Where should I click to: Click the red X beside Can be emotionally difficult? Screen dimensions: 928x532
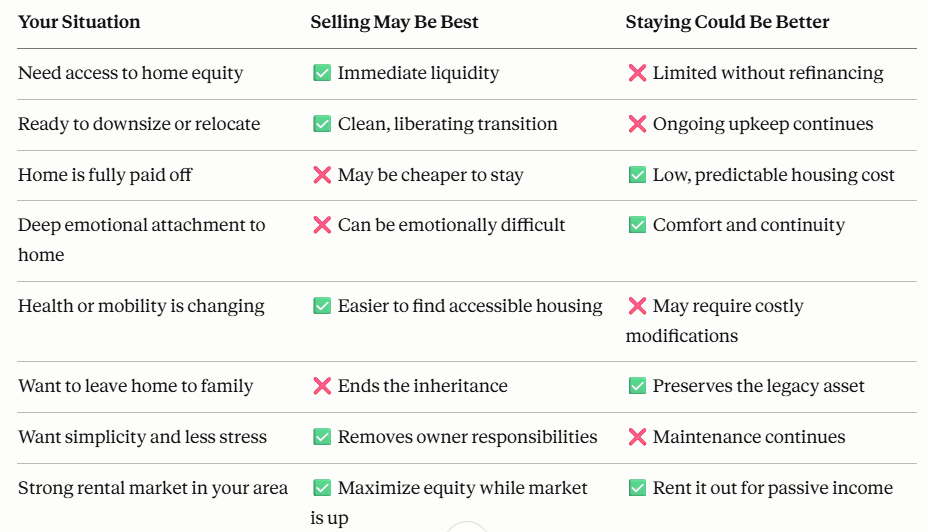click(322, 225)
